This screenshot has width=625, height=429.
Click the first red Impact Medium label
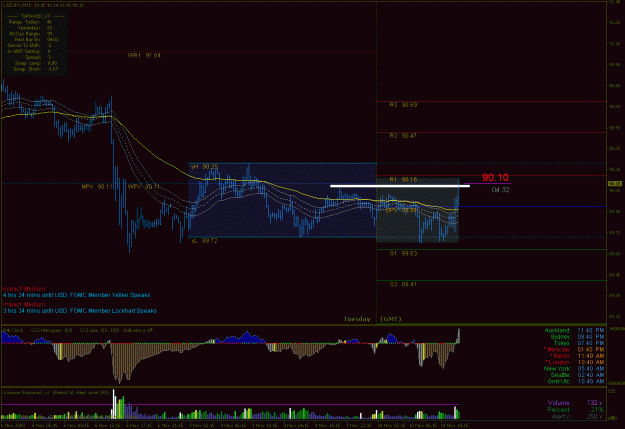coord(24,289)
